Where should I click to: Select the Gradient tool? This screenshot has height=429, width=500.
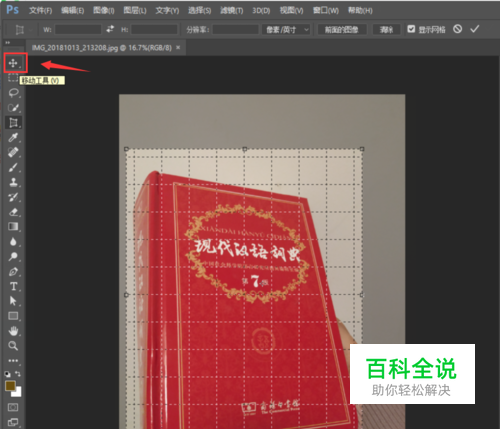coord(13,227)
